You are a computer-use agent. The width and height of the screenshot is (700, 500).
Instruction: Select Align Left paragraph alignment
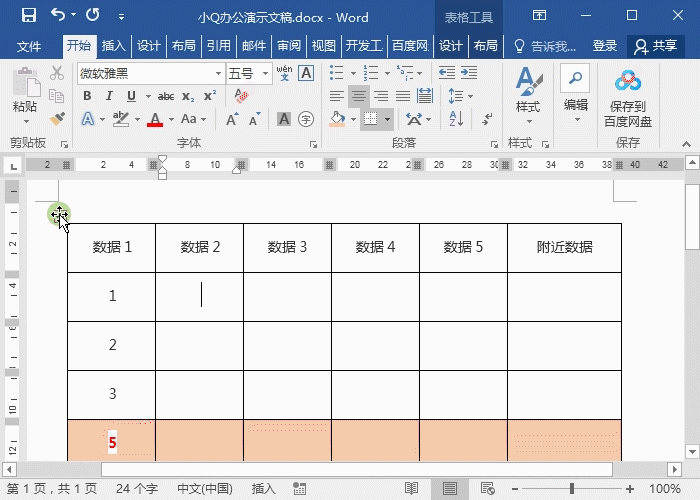click(337, 96)
